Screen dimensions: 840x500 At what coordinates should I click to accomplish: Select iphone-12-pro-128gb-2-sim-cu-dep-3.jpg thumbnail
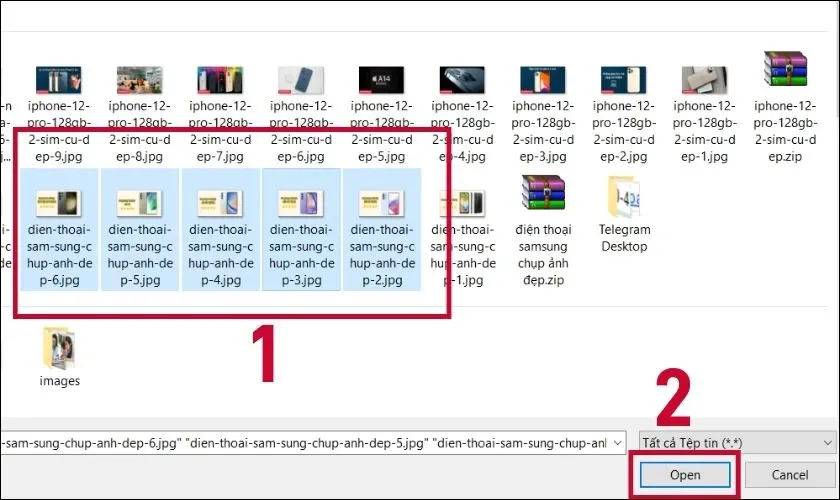pyautogui.click(x=543, y=80)
